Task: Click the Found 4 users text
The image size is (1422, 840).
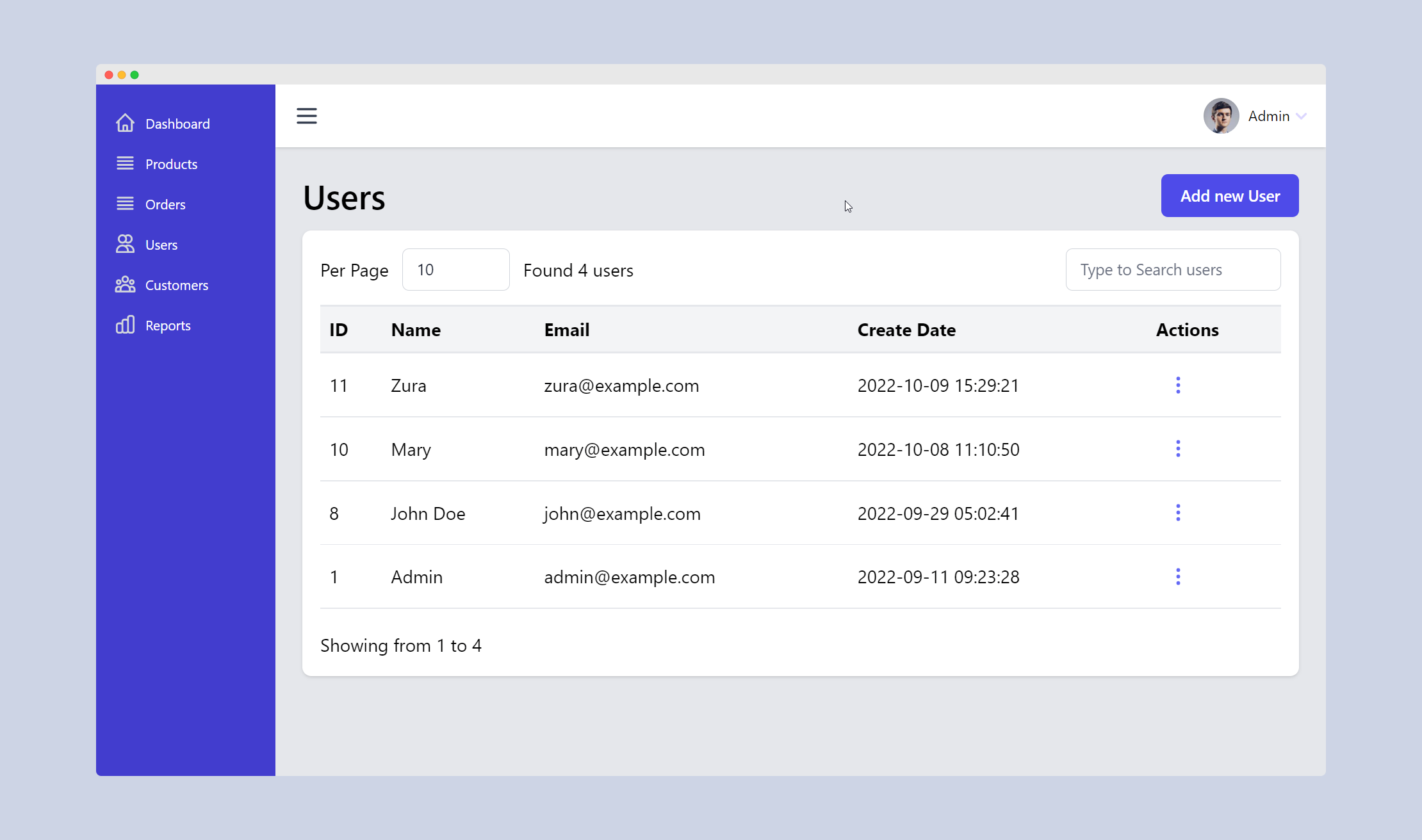Action: (x=578, y=270)
